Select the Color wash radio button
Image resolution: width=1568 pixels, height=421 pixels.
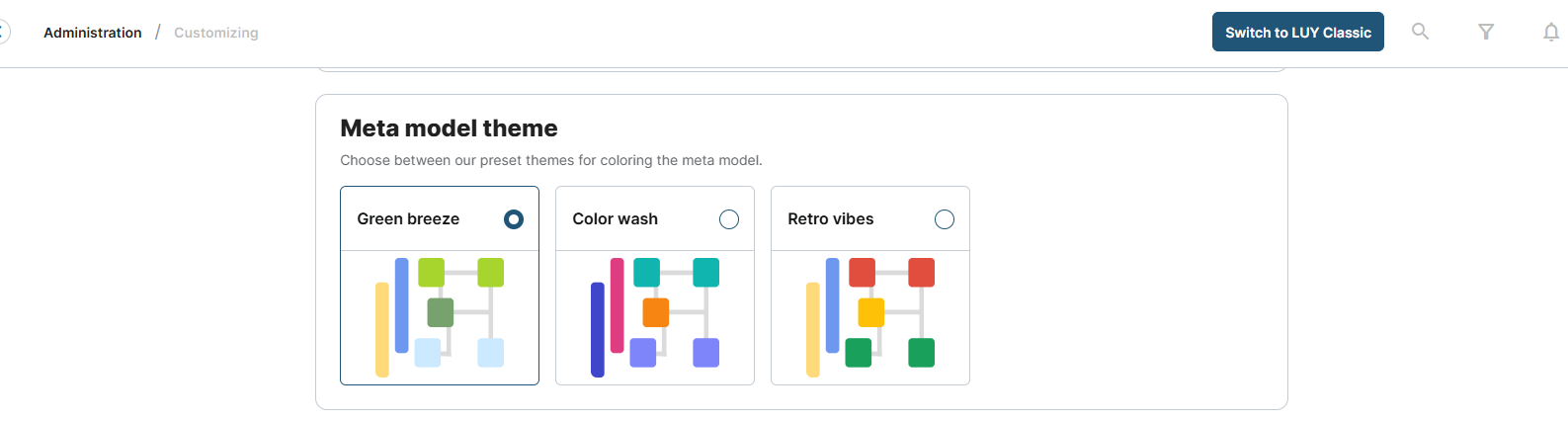click(x=729, y=219)
